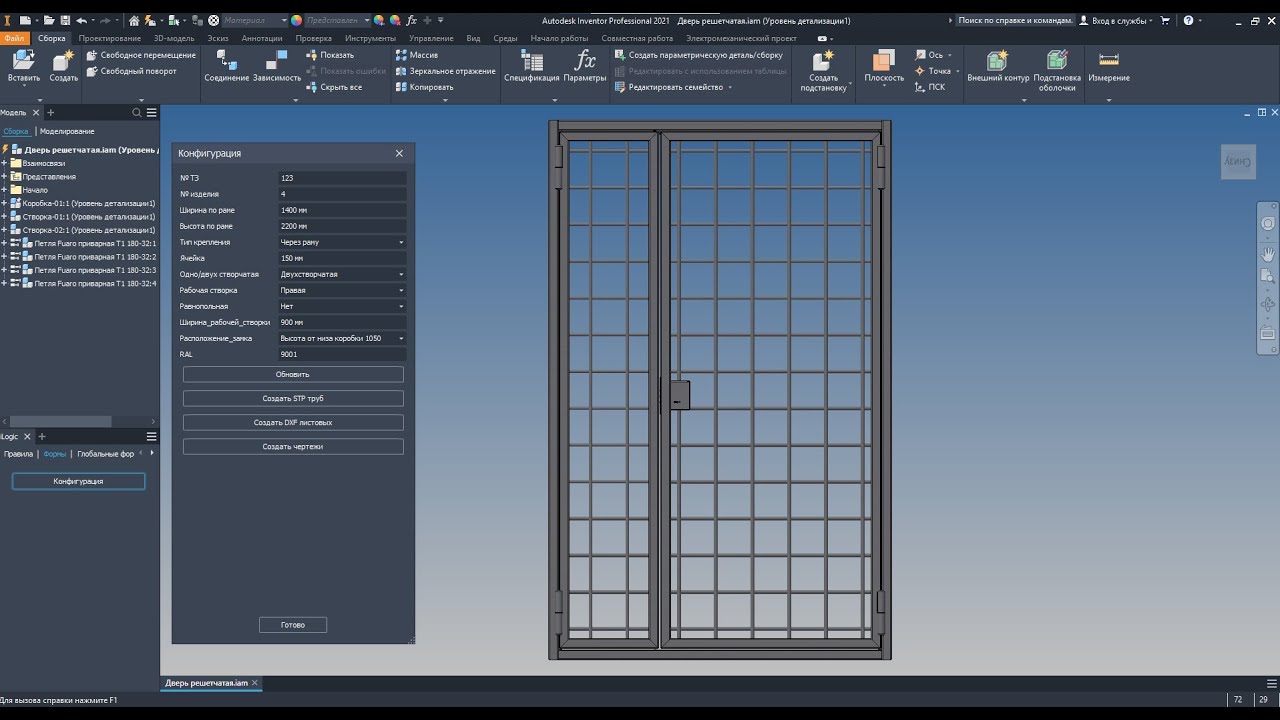Click the Высота по раме input field
The image size is (1280, 720).
tap(342, 226)
